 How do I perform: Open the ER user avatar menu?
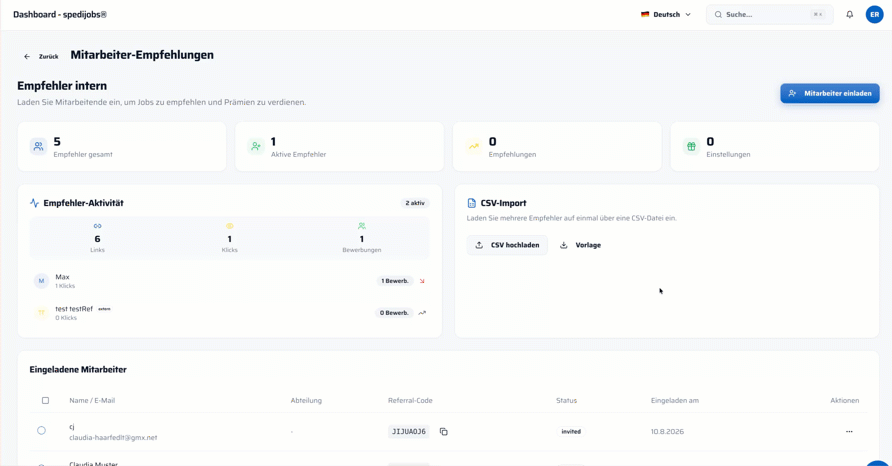pos(874,15)
